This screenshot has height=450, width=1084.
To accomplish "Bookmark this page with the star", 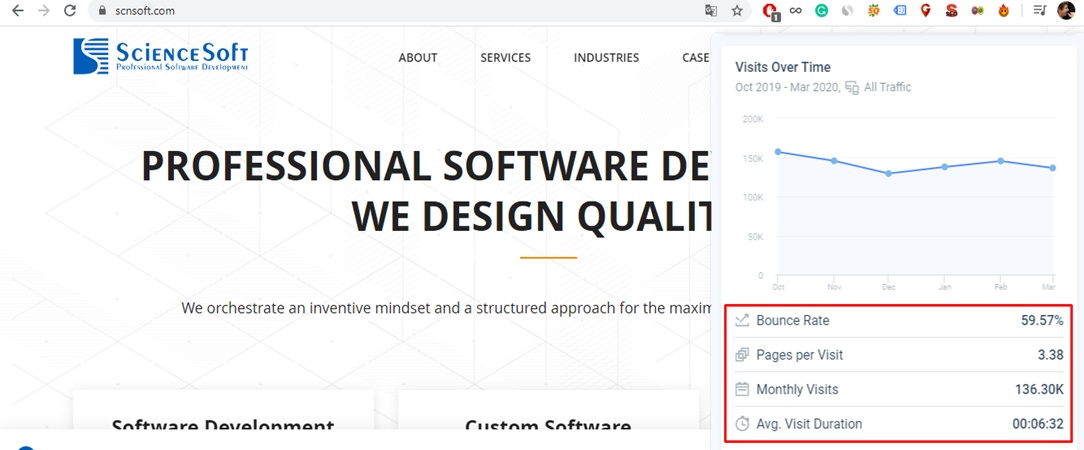I will click(737, 10).
